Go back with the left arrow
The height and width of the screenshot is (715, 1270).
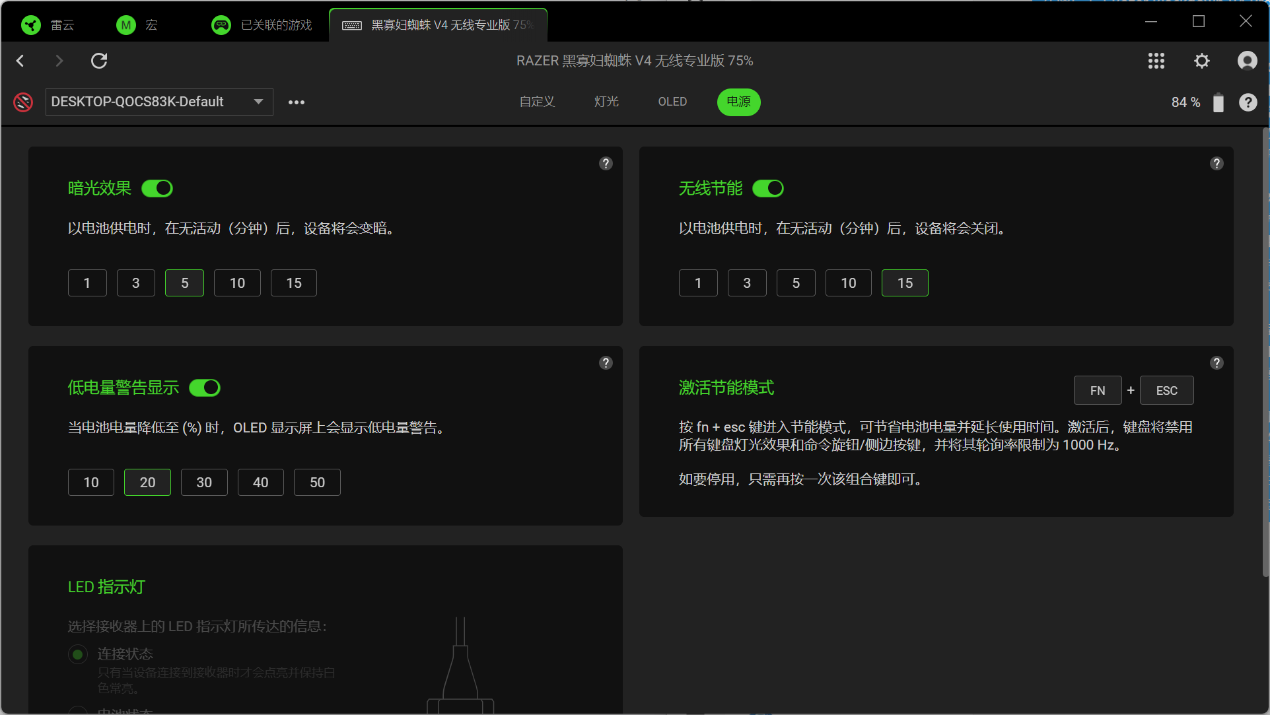tap(20, 61)
